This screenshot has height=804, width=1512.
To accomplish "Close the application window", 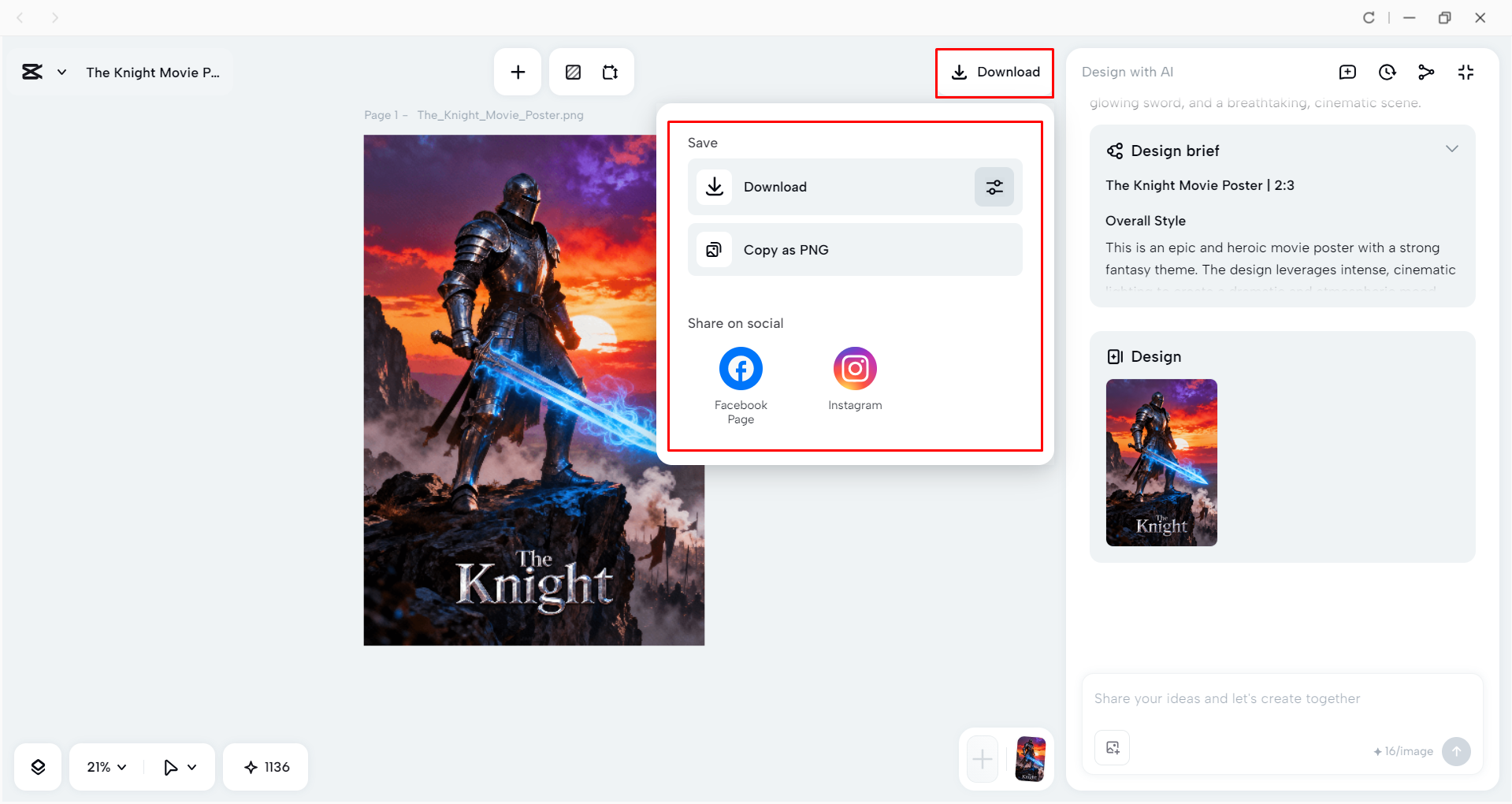I will pyautogui.click(x=1480, y=17).
